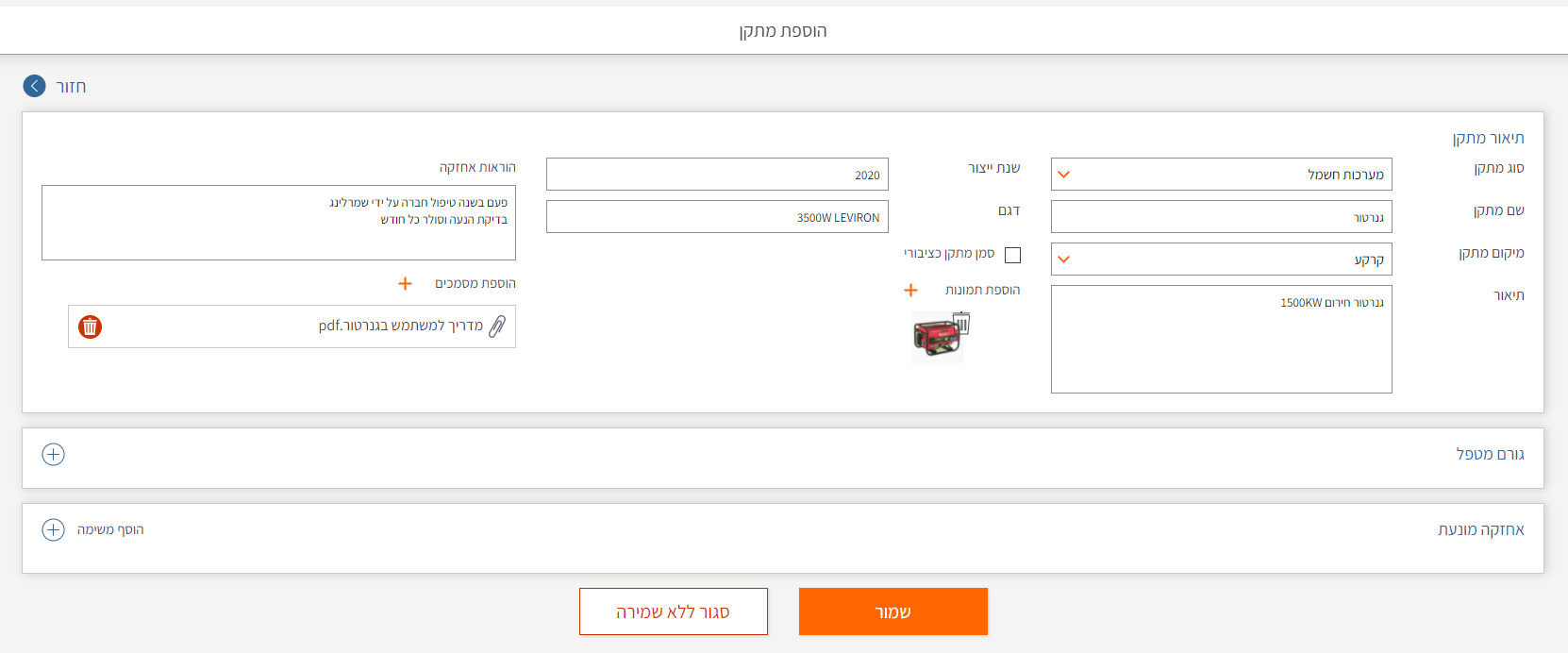The image size is (1568, 653).
Task: Open the מדריך למשתמש בגנרטור.pdf file link
Action: (400, 326)
